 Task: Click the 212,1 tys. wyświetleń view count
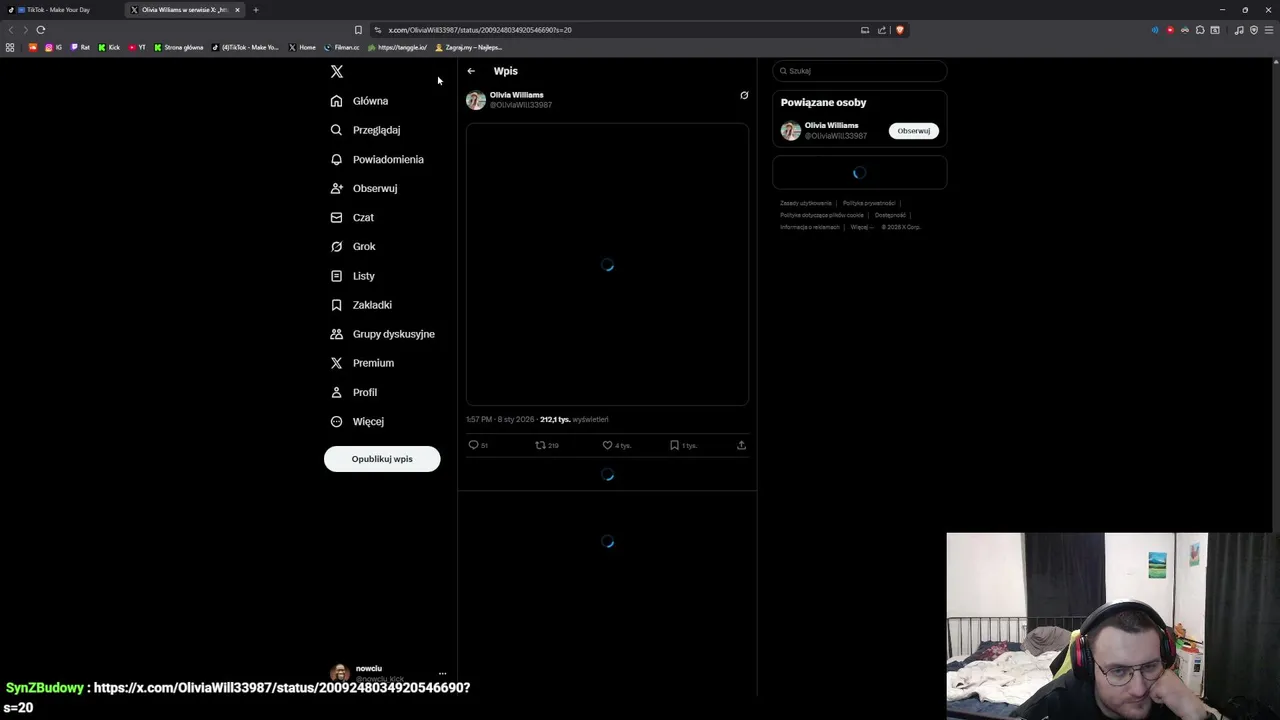[x=574, y=420]
